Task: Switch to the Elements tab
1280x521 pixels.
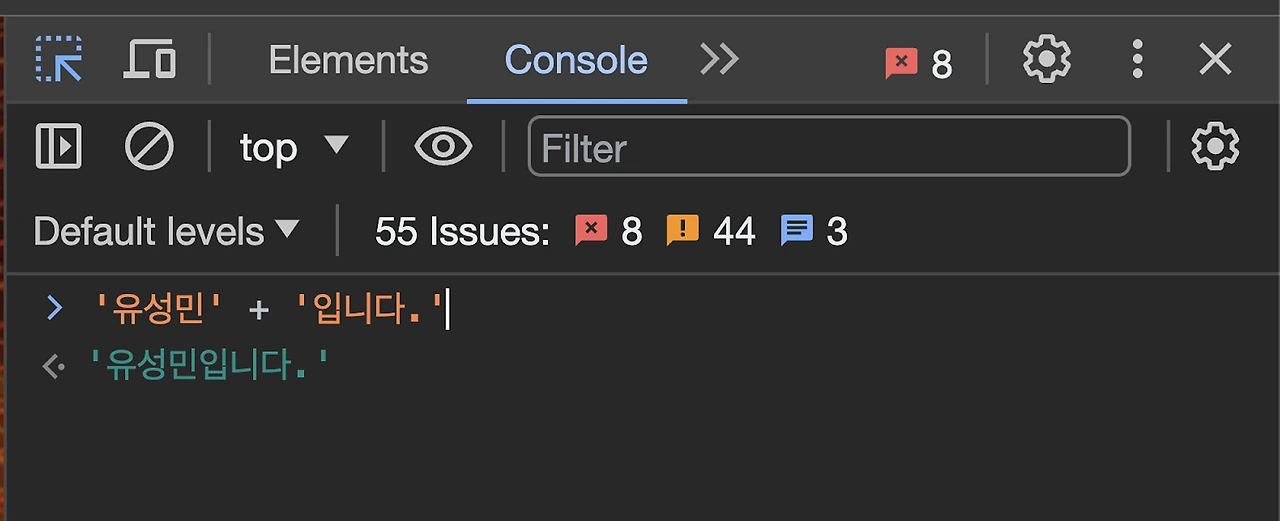Action: point(348,61)
